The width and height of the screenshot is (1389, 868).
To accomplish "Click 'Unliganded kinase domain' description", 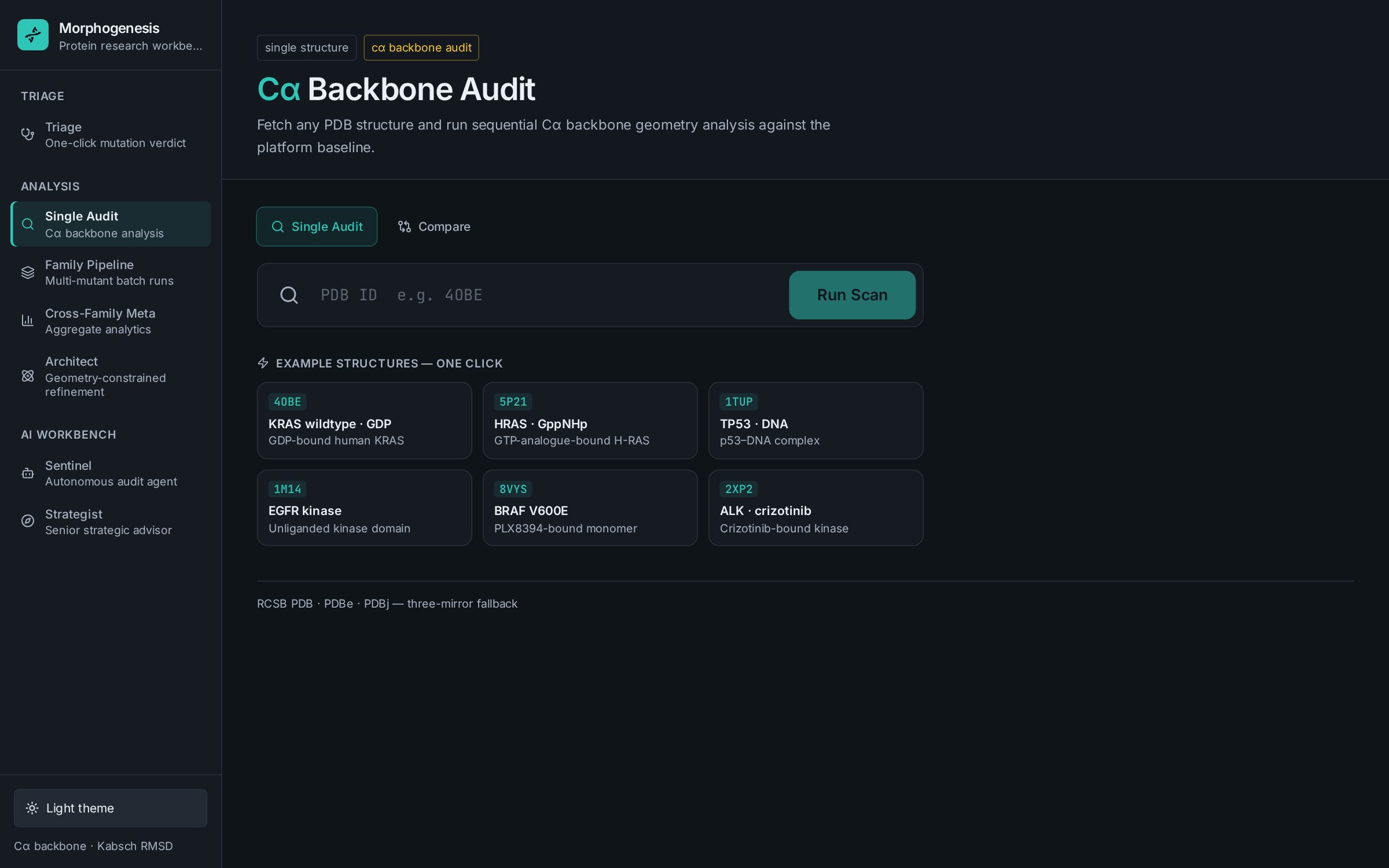I will click(339, 528).
